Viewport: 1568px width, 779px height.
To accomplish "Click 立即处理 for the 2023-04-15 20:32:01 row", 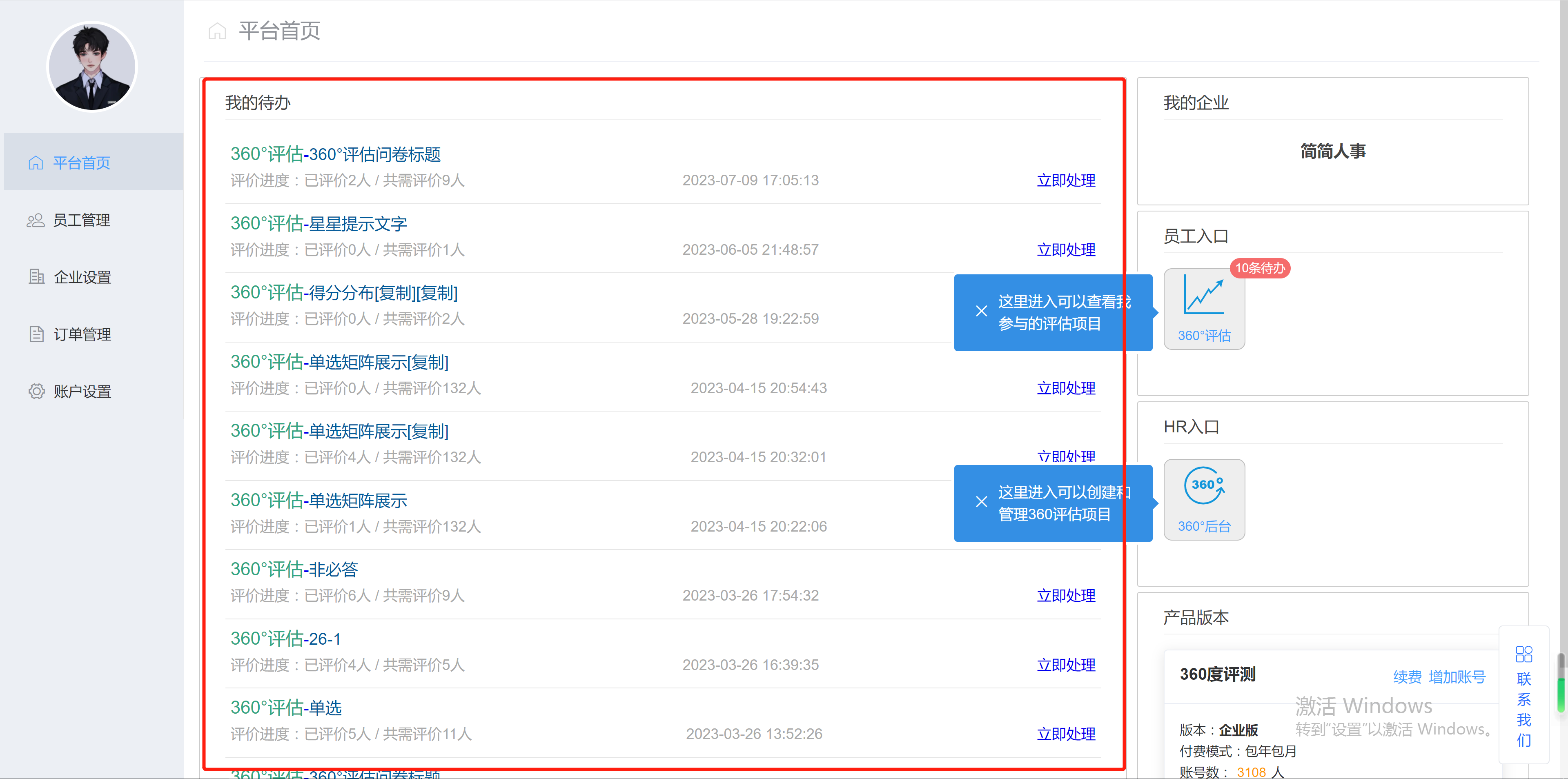I will [x=1066, y=456].
